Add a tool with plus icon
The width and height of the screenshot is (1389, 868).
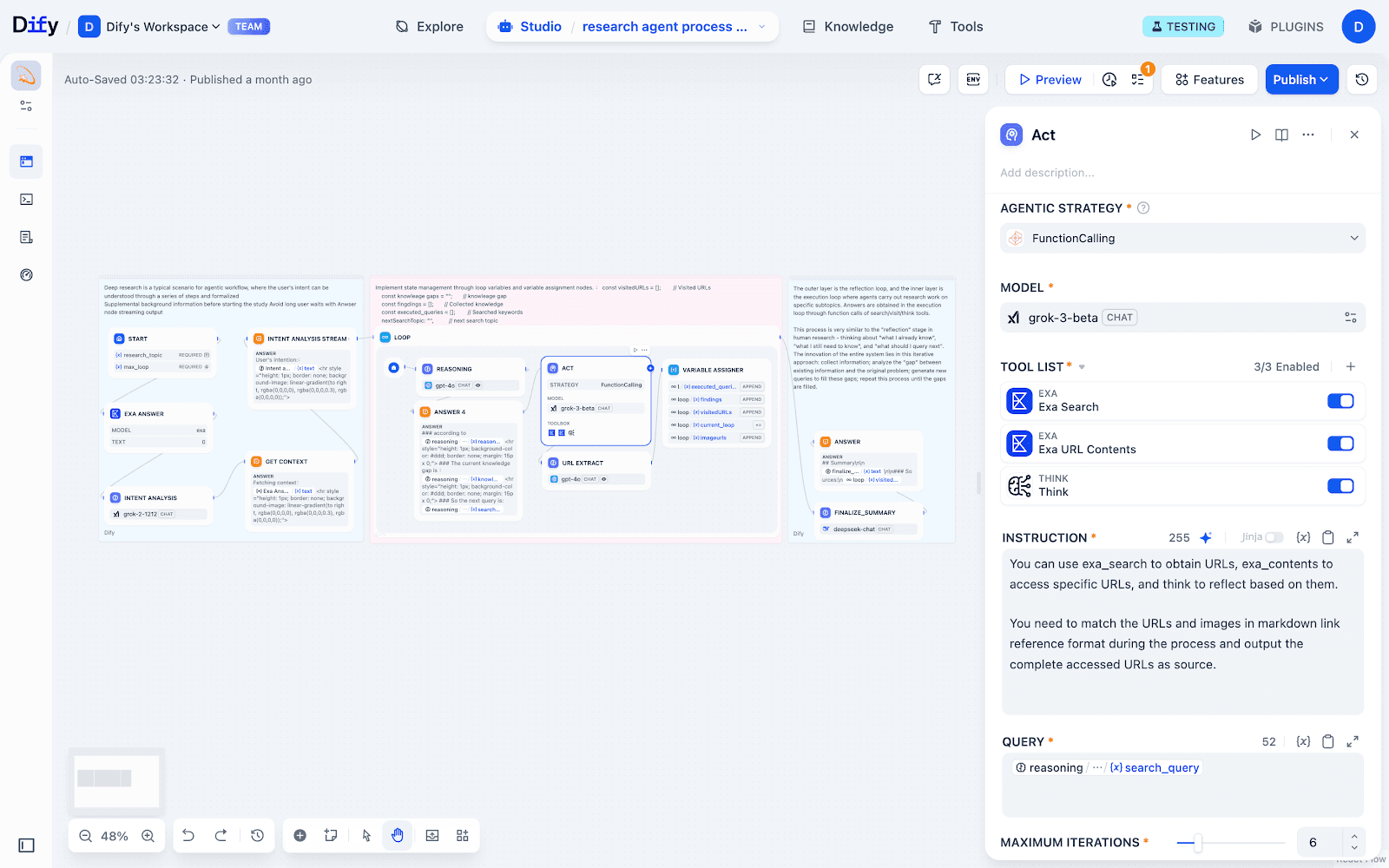pyautogui.click(x=1351, y=367)
